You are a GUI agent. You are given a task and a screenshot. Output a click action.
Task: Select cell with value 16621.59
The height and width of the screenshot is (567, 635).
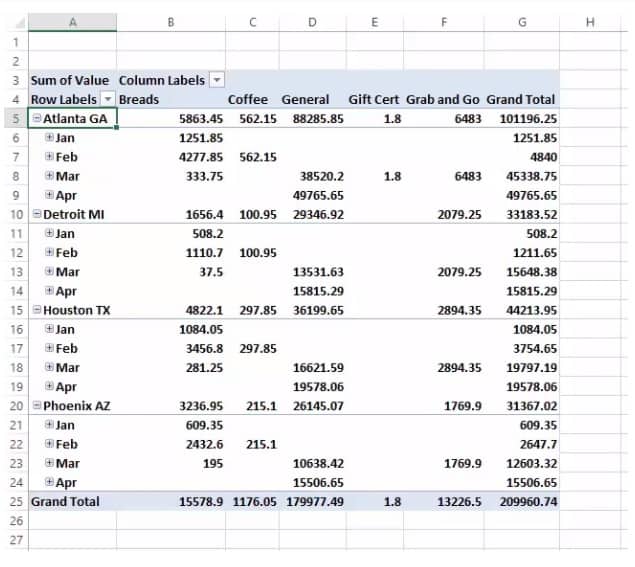(x=312, y=367)
